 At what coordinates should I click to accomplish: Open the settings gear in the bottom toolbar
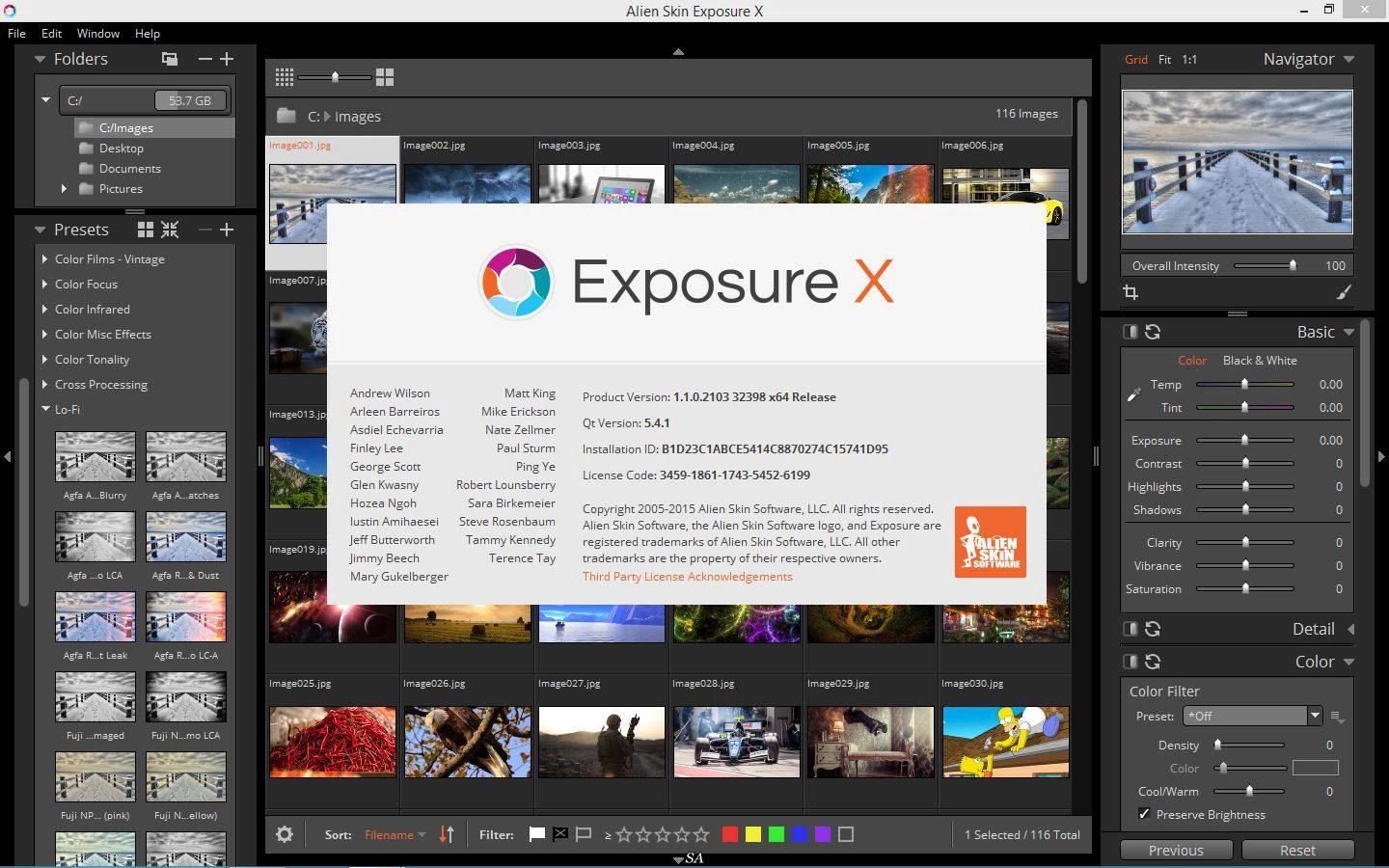[285, 834]
